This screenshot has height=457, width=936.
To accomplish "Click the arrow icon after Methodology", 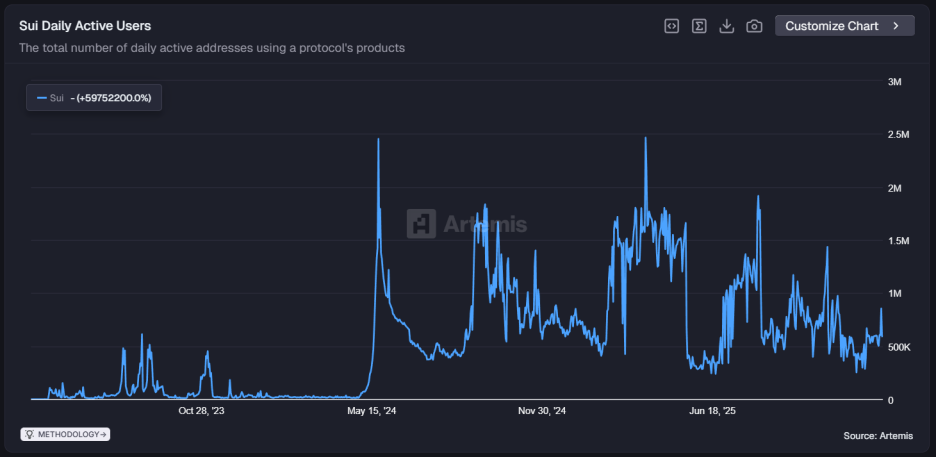I will coord(103,434).
